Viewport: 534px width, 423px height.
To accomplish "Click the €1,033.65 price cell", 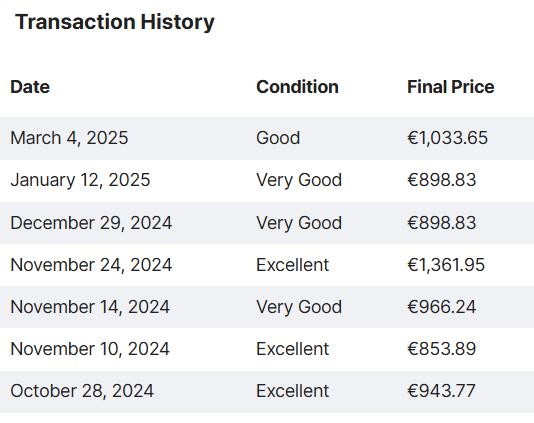I will point(447,138).
